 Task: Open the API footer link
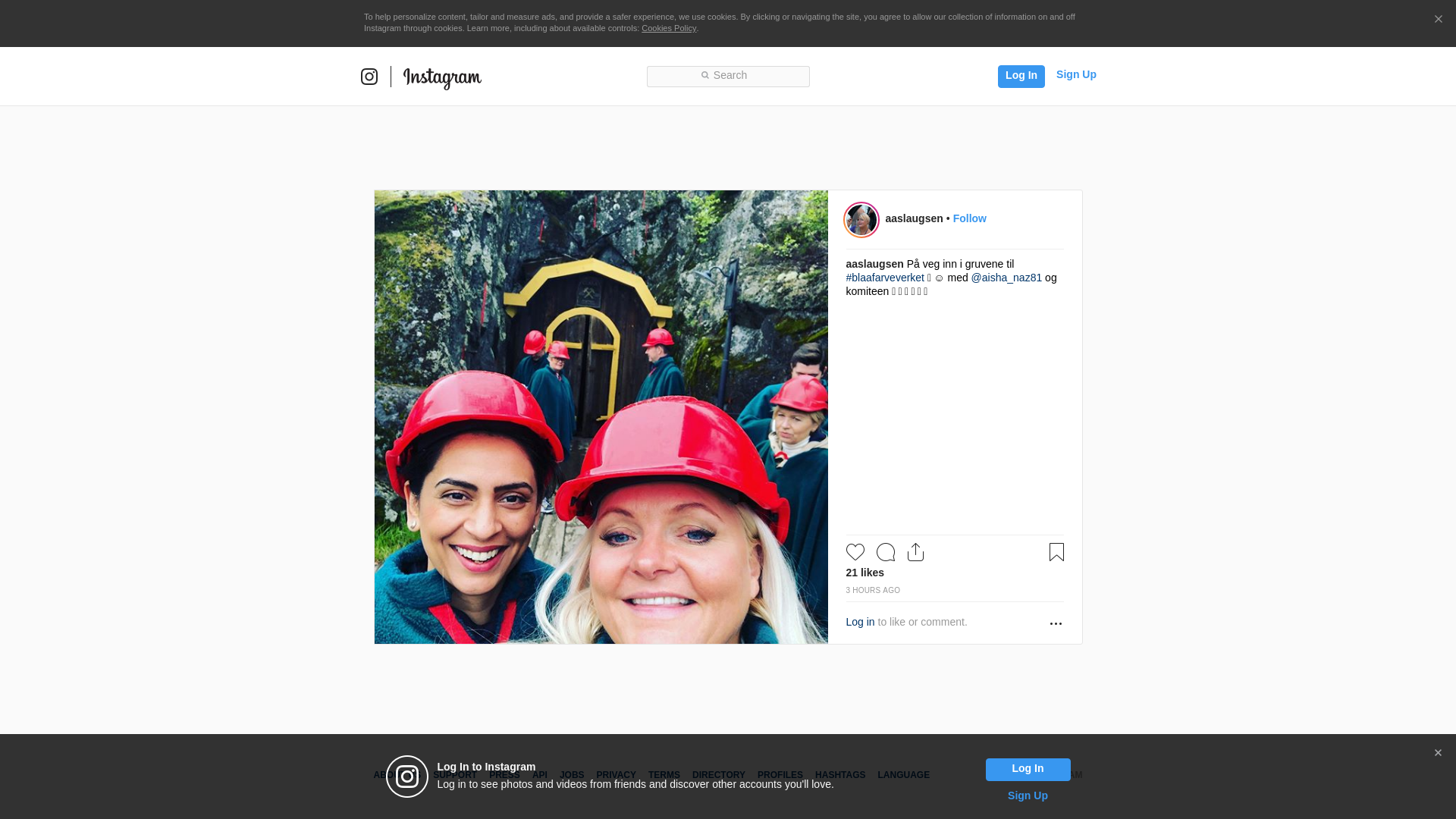click(x=540, y=775)
